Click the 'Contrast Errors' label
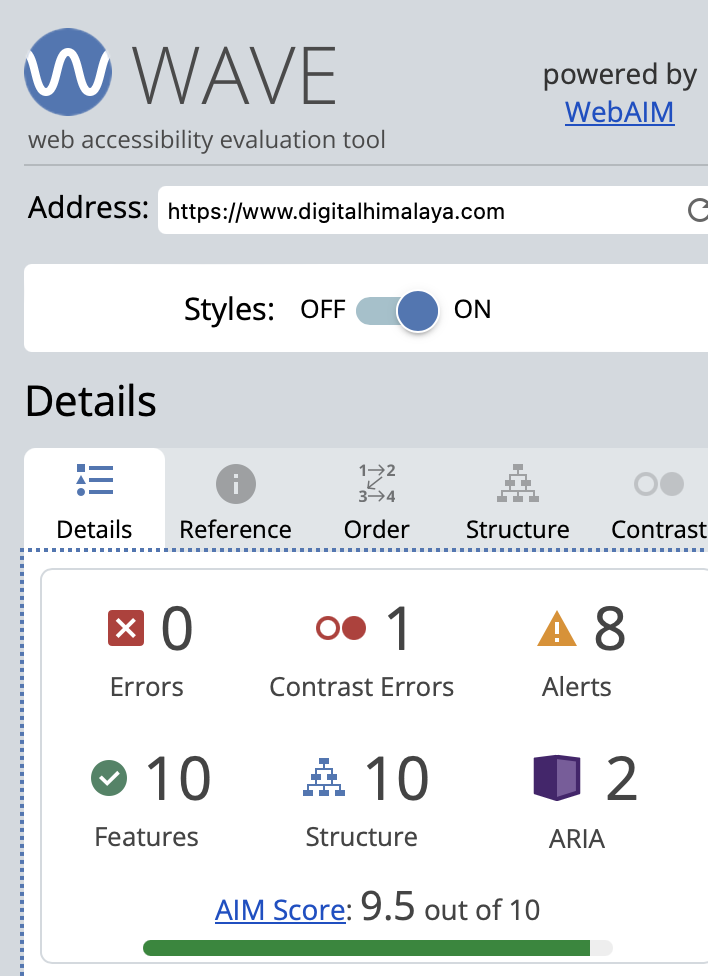708x976 pixels. pos(362,687)
